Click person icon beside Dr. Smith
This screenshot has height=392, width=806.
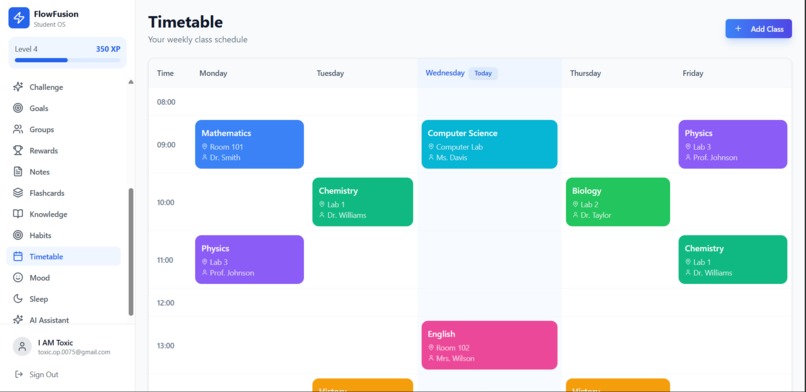205,157
